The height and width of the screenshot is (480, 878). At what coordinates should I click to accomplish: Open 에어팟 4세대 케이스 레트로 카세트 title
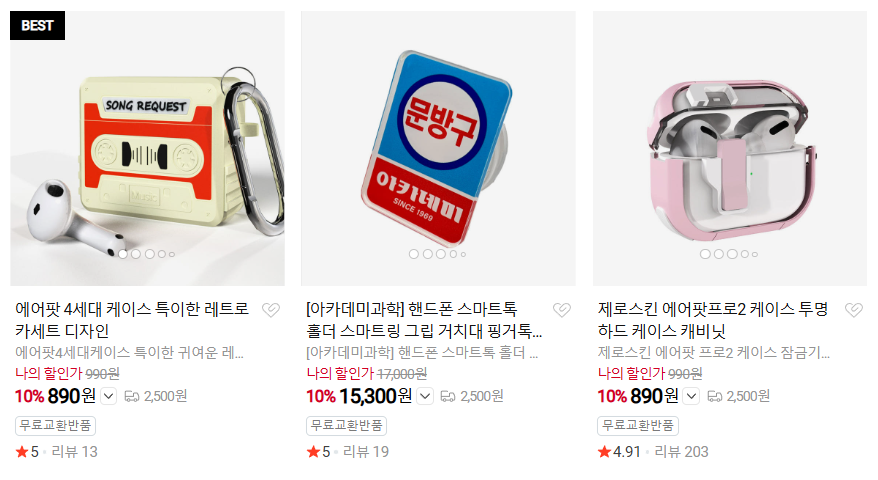coord(132,320)
